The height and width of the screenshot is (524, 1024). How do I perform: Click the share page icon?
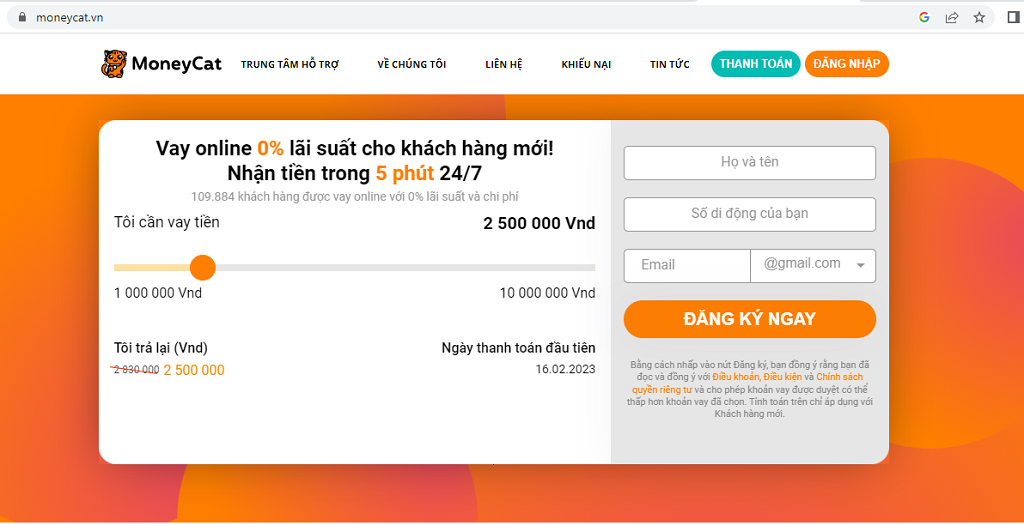pos(952,18)
